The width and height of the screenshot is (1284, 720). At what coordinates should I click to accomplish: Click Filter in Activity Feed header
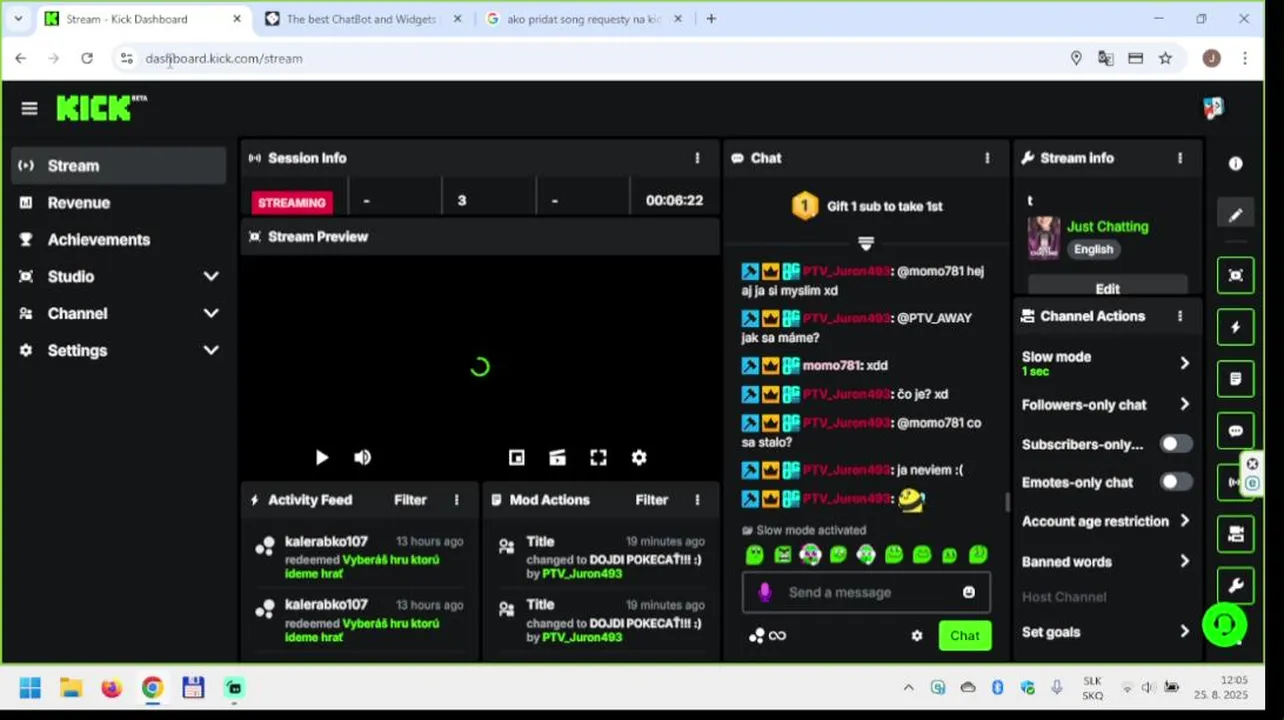coord(410,500)
